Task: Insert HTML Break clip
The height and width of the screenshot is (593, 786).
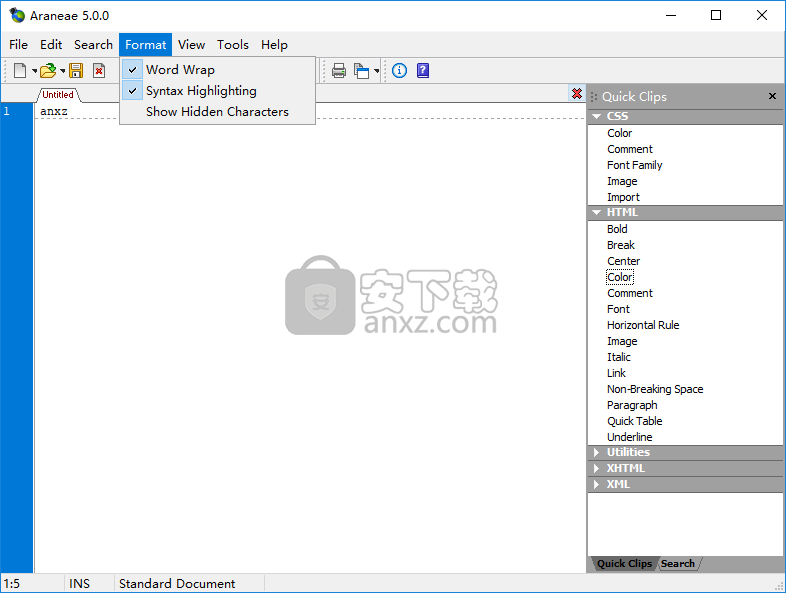Action: 621,245
